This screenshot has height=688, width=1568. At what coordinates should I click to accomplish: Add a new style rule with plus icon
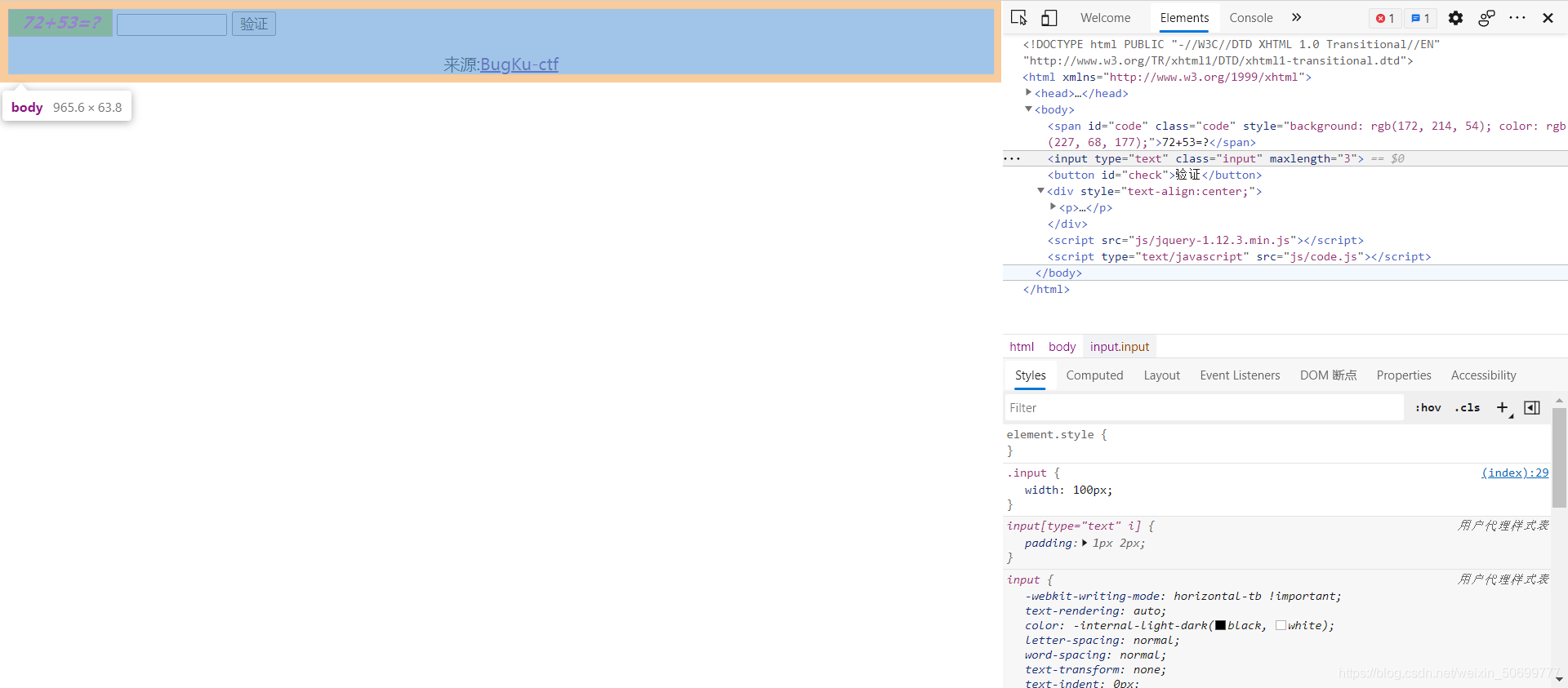coord(1503,407)
